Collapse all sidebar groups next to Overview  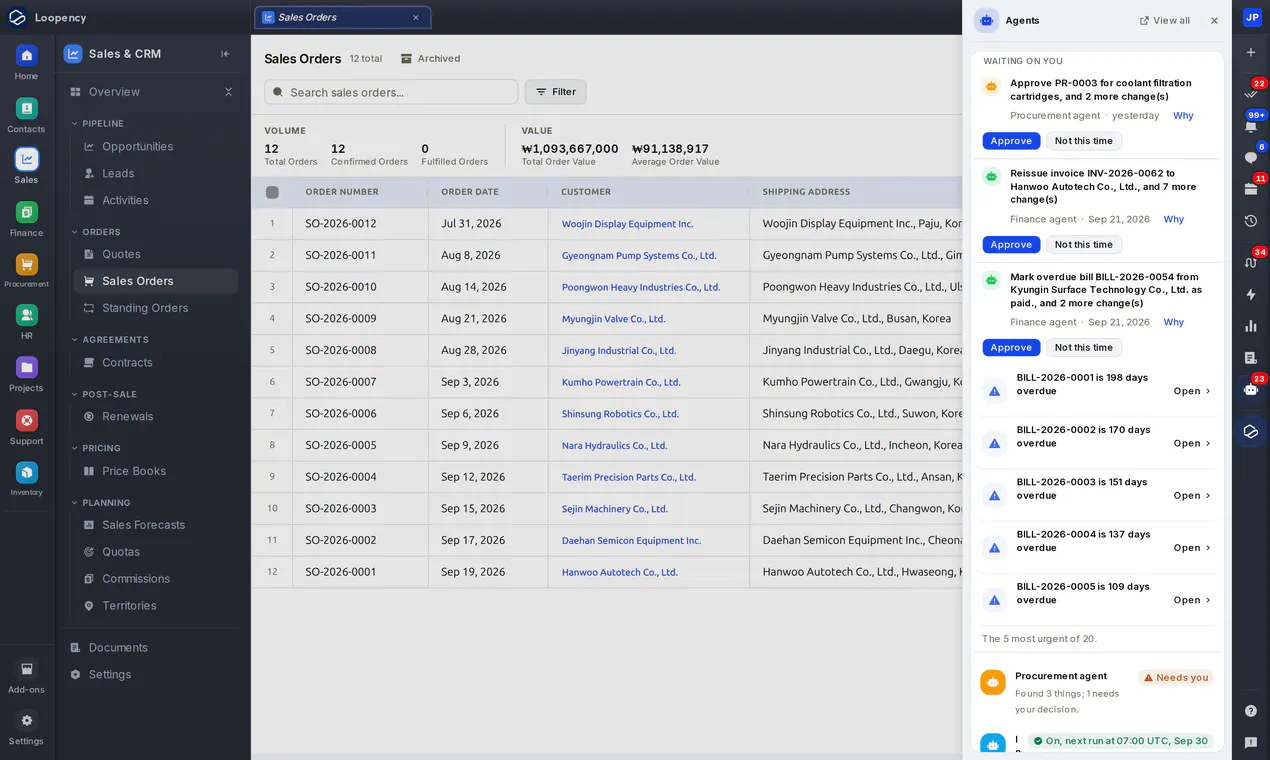(x=228, y=92)
